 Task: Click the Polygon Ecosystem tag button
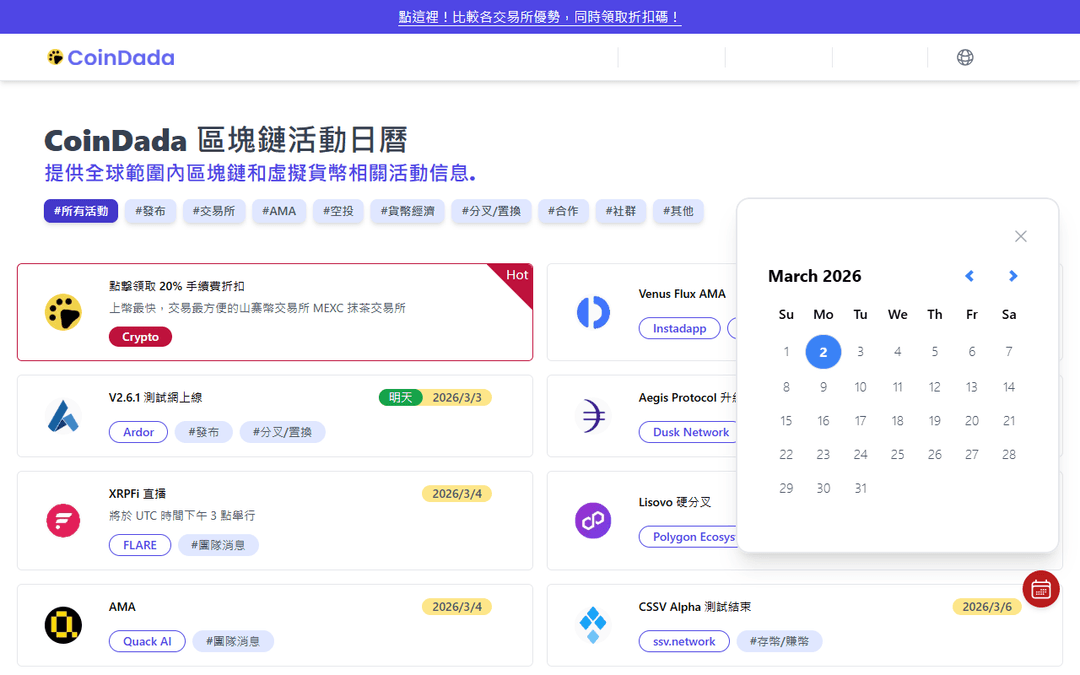(689, 537)
